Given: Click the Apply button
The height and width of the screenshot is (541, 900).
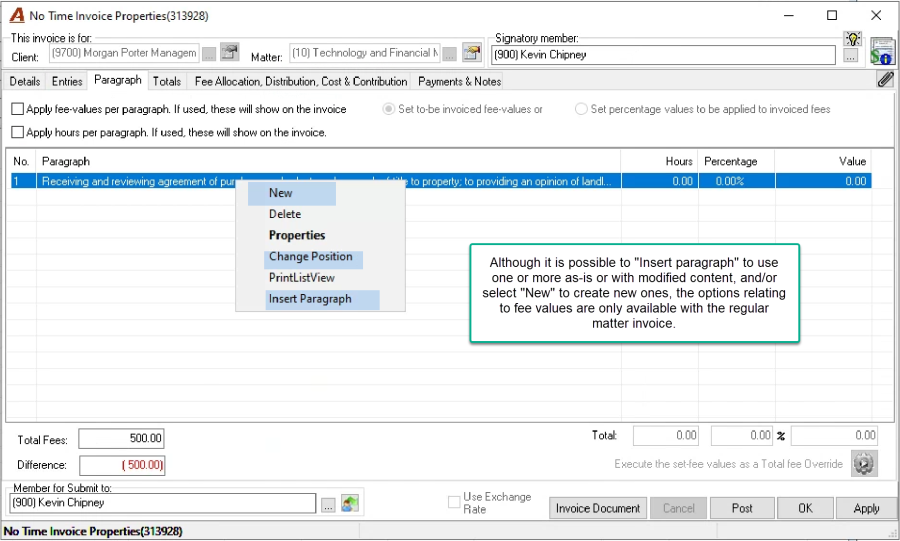Looking at the screenshot, I should tap(866, 508).
